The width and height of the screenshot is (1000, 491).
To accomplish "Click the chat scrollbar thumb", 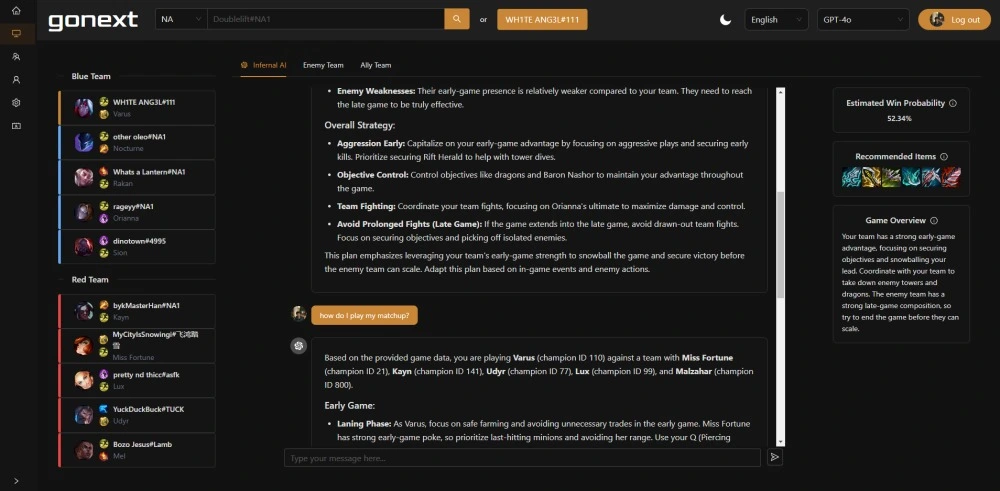I will point(780,245).
